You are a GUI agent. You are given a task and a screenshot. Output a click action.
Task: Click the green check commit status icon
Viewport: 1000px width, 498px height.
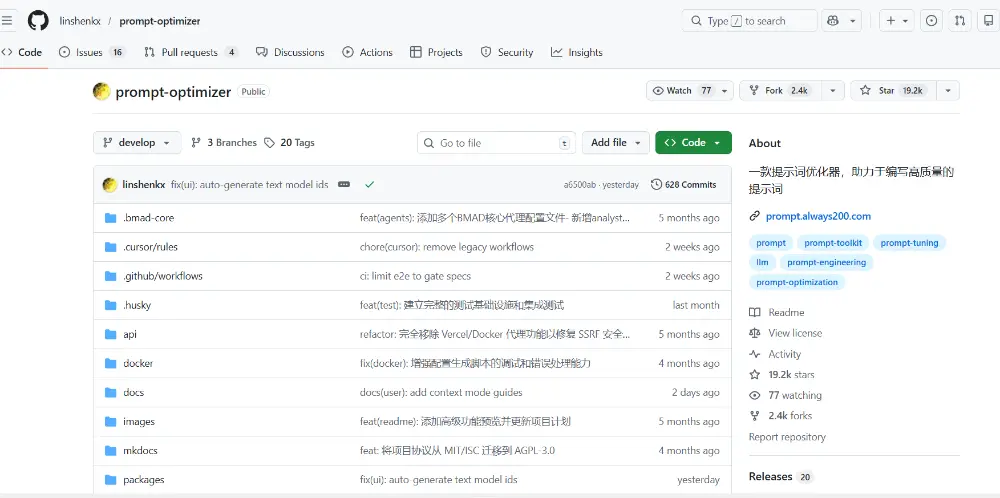tap(370, 184)
